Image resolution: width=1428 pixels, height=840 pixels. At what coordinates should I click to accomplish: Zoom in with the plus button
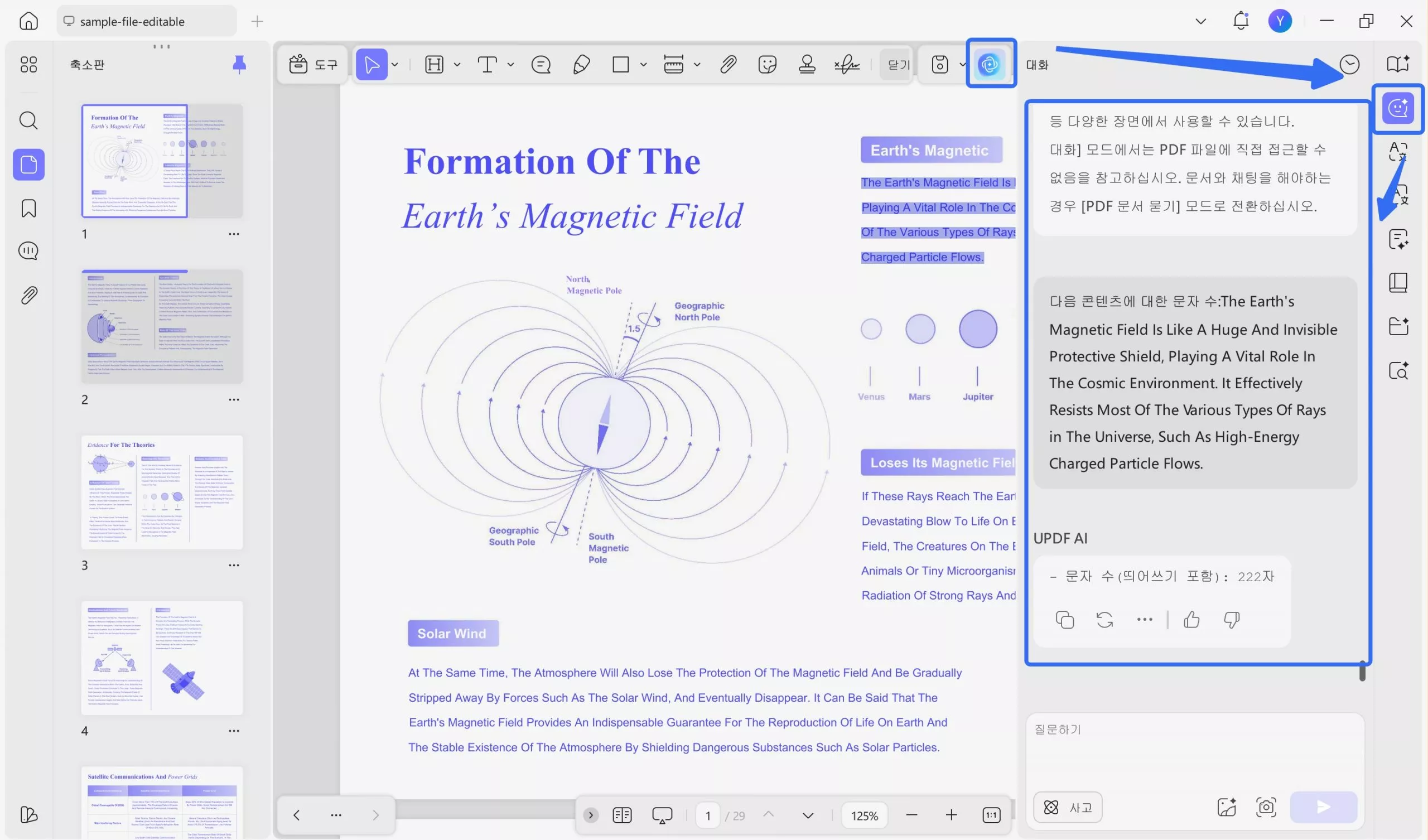coord(951,815)
